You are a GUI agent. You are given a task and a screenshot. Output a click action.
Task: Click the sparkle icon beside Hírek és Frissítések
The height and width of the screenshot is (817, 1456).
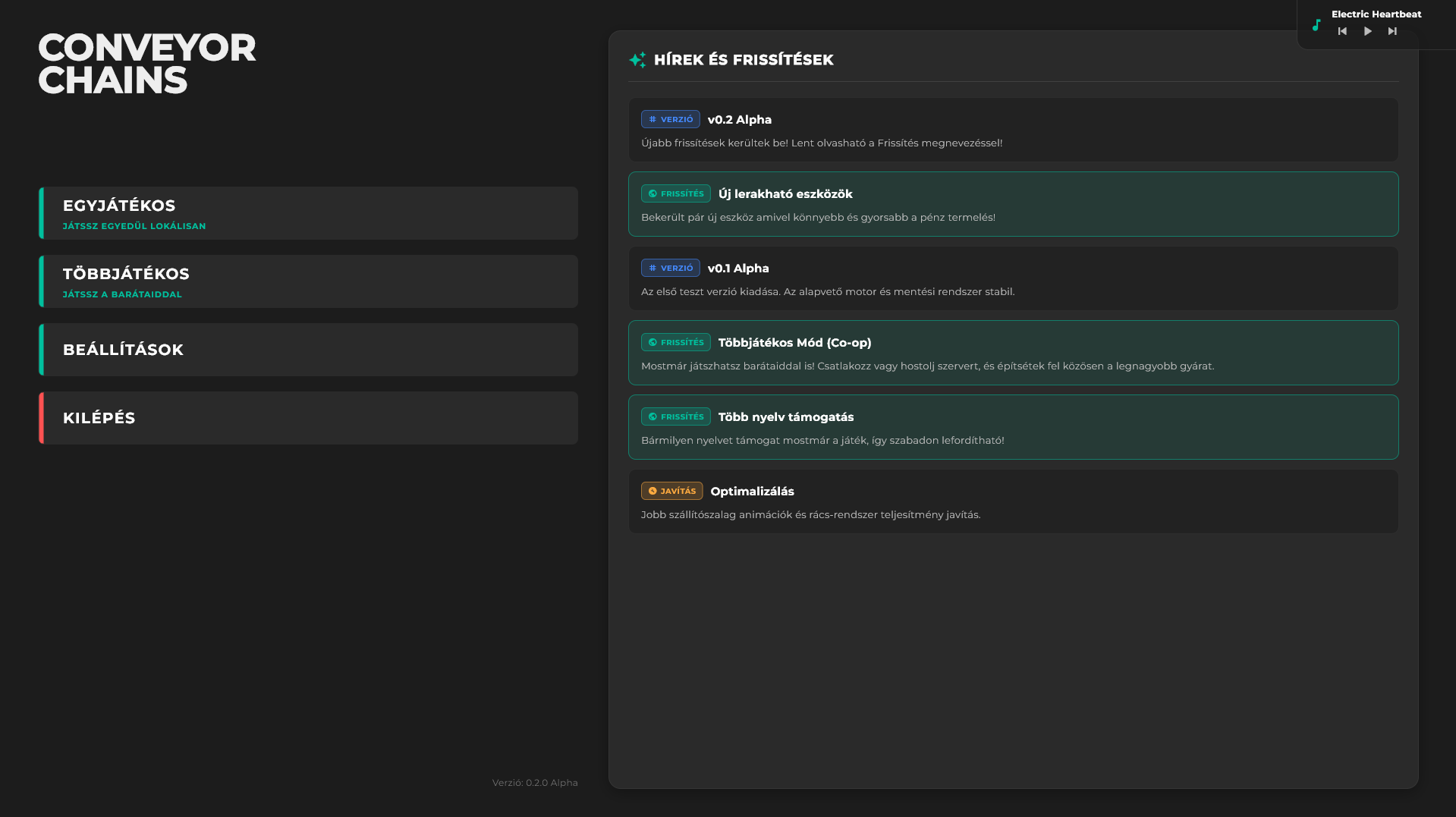tap(637, 60)
